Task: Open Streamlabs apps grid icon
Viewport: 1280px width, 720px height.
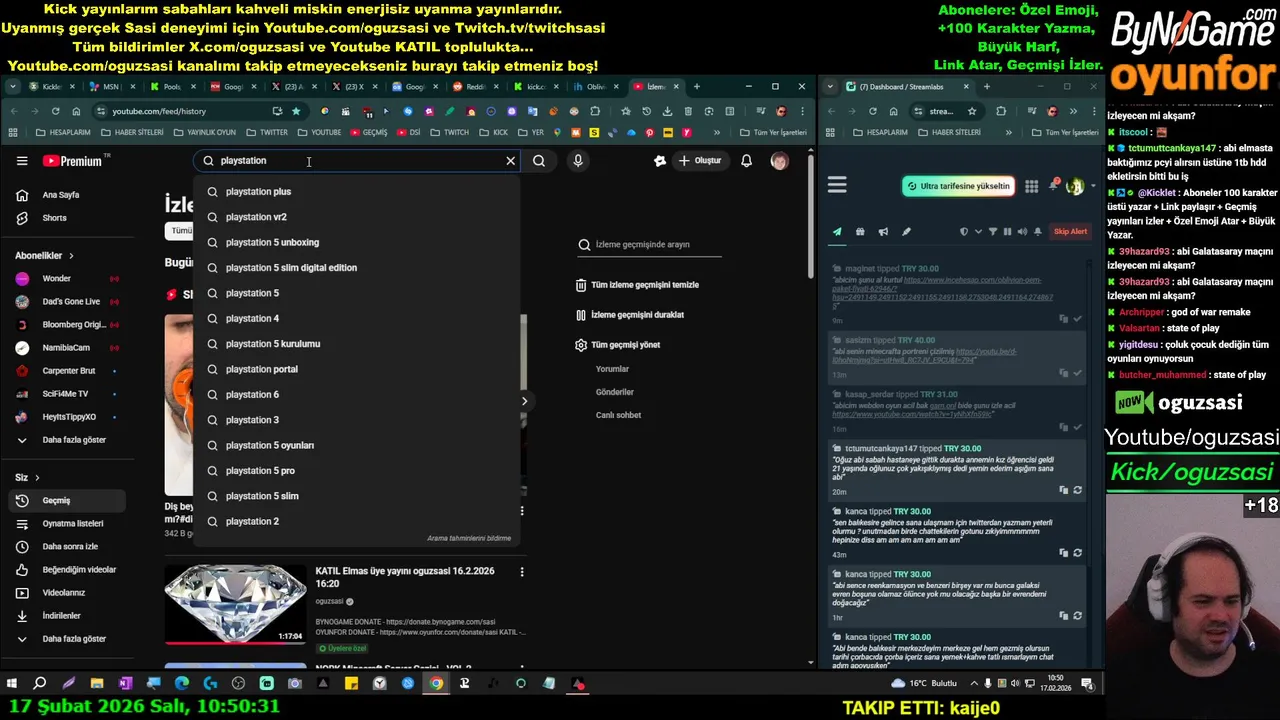Action: coord(1031,186)
